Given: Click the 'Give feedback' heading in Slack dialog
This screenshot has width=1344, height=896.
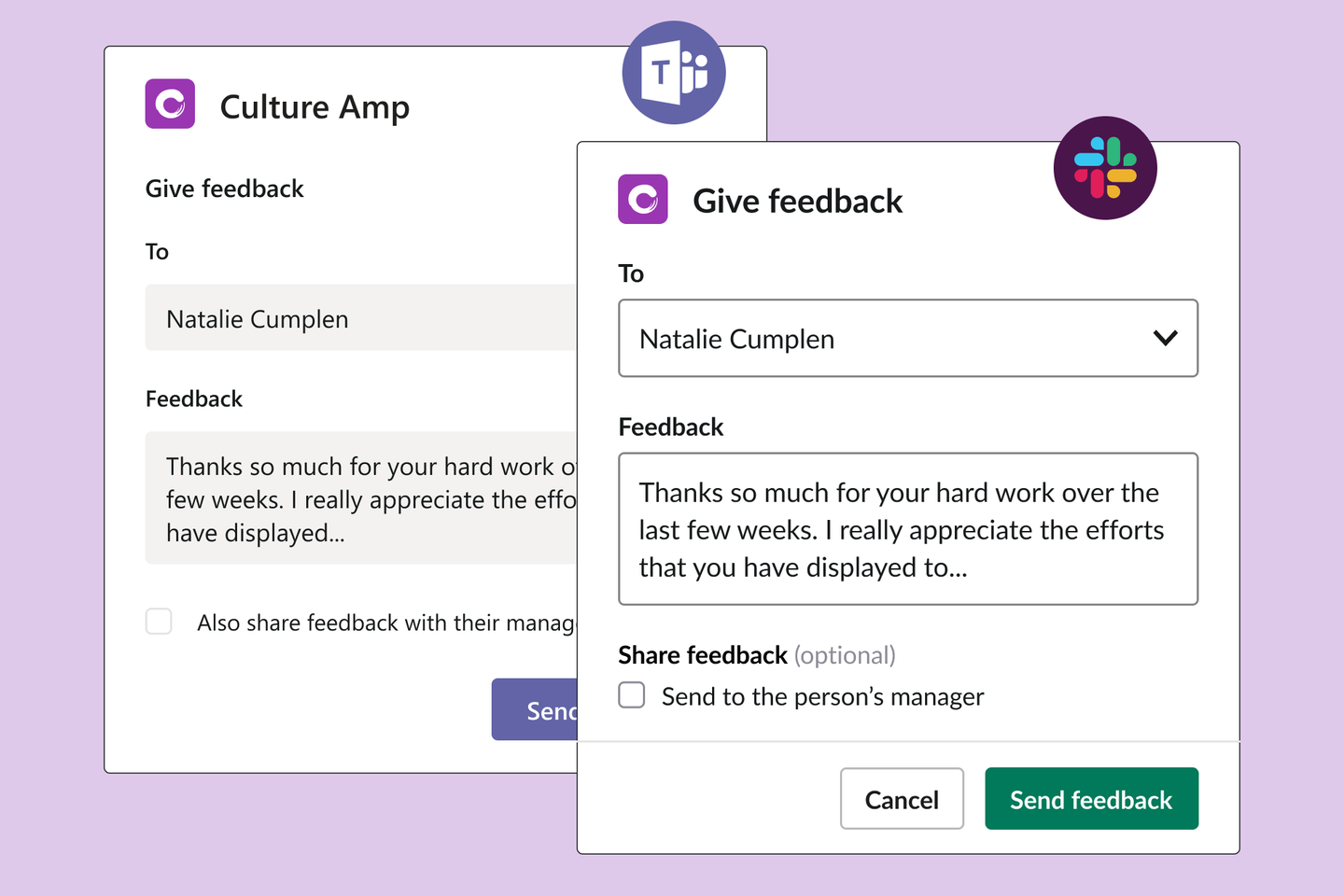Looking at the screenshot, I should 798,202.
